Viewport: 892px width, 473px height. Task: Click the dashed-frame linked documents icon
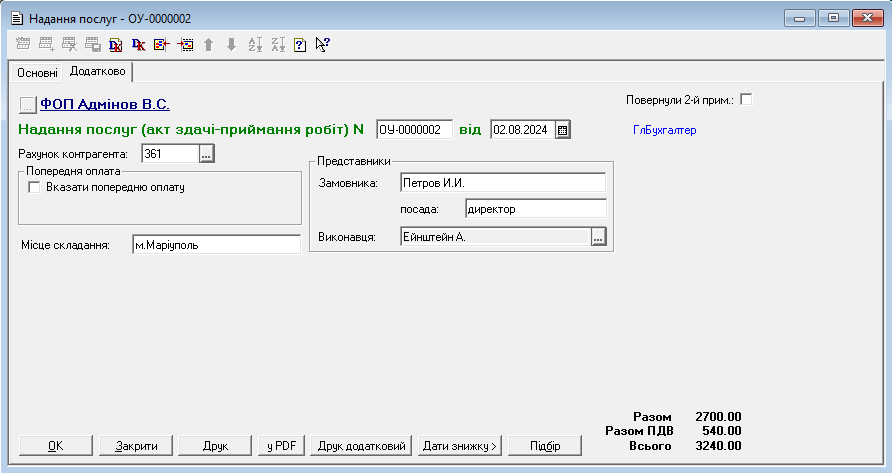pyautogui.click(x=185, y=44)
